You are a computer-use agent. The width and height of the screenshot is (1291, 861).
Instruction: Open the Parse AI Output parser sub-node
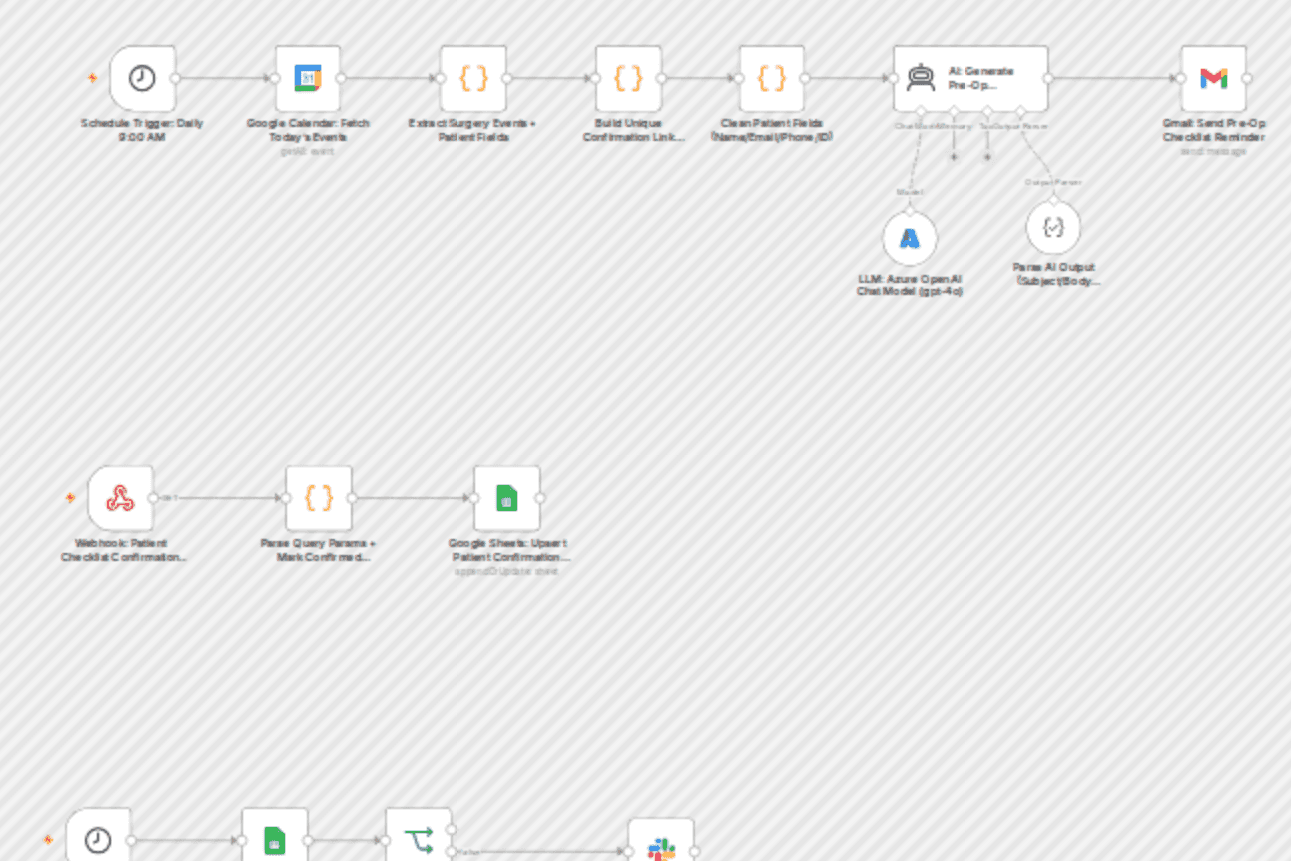(1054, 227)
